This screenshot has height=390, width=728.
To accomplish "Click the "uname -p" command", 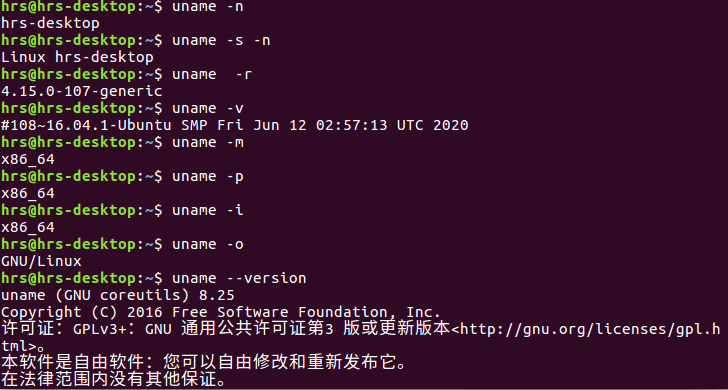I will tap(208, 177).
